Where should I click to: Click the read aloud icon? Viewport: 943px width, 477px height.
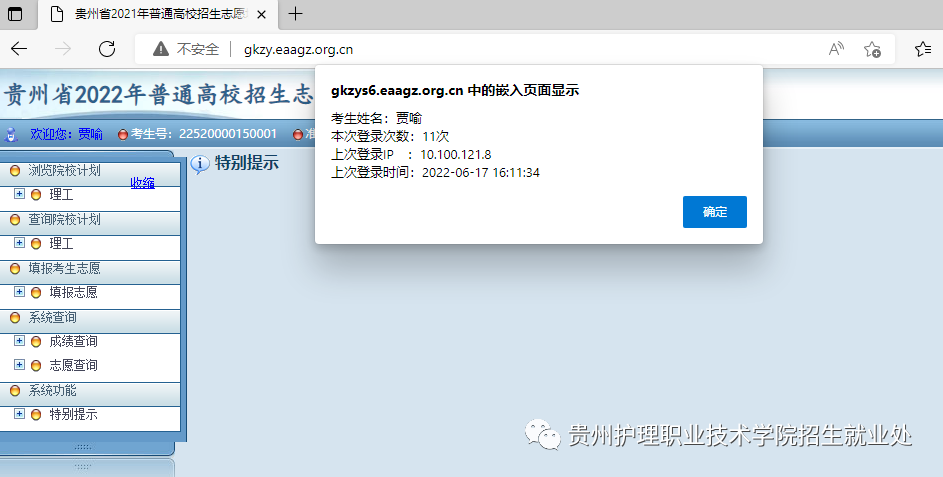click(x=836, y=49)
